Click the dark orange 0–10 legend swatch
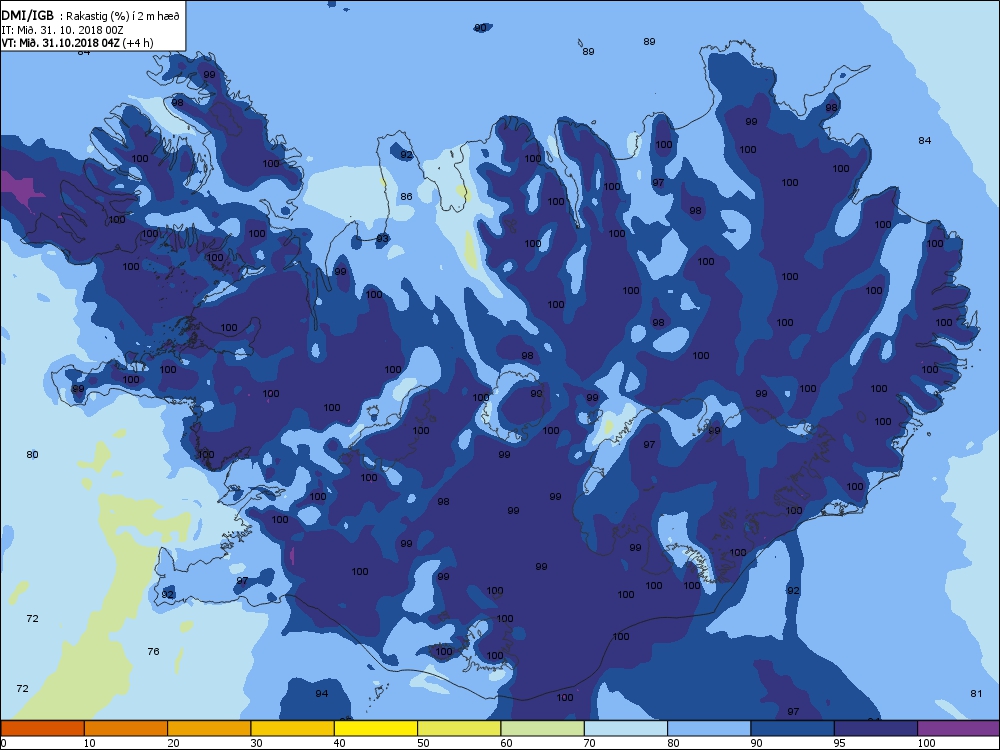The height and width of the screenshot is (750, 1000). pyautogui.click(x=42, y=728)
